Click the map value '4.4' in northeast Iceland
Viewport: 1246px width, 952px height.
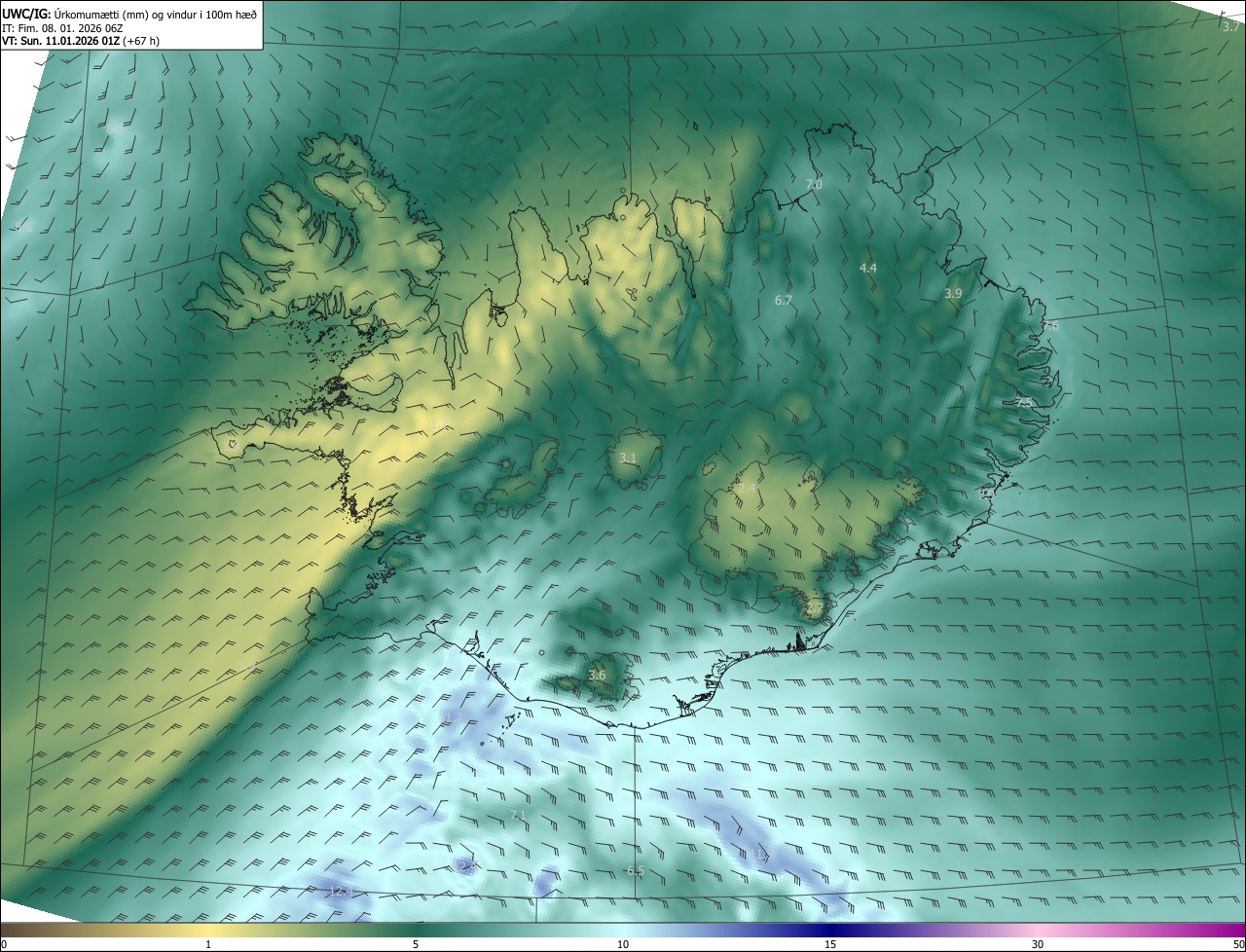(867, 268)
